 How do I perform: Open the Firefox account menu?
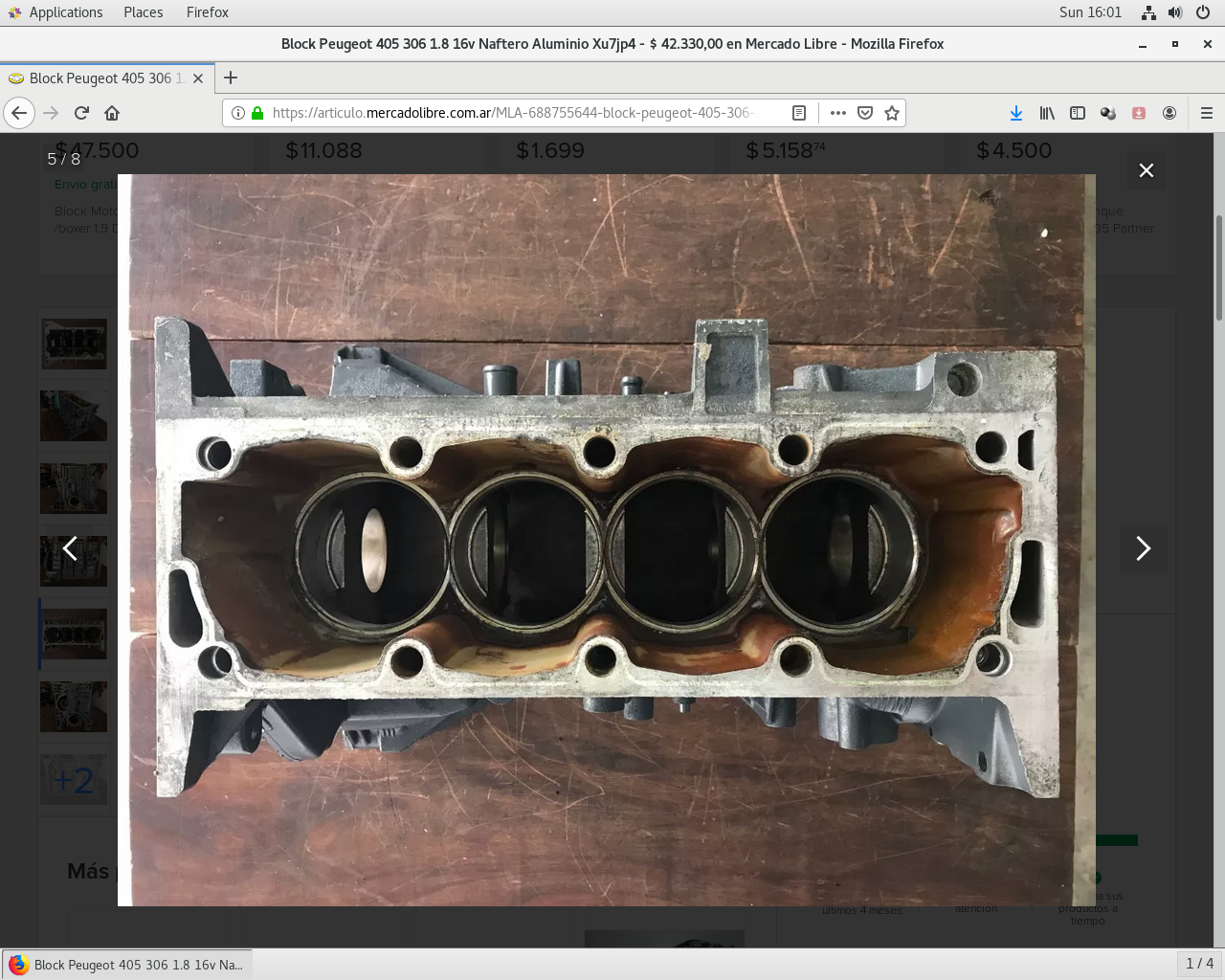[x=1169, y=113]
